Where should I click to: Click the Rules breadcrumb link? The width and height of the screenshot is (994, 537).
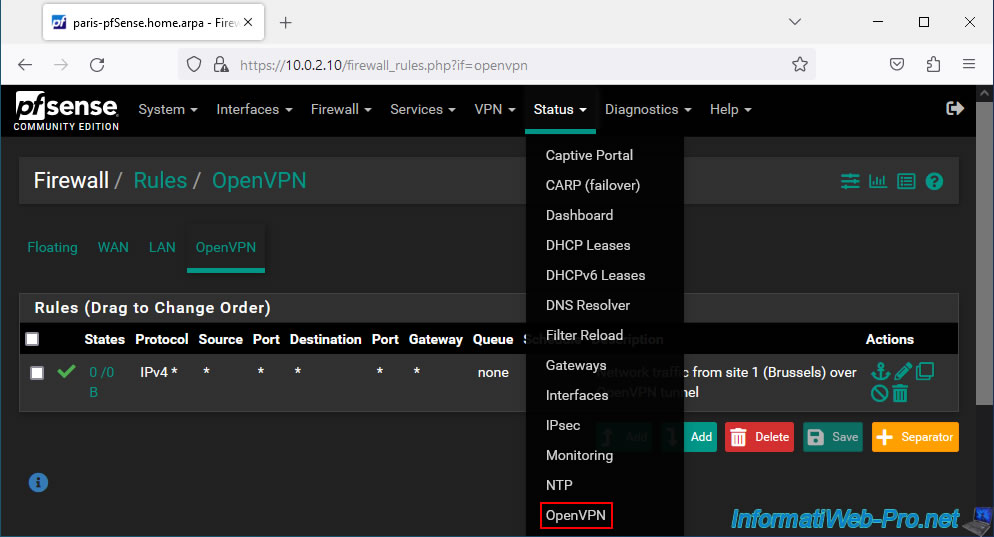coord(160,181)
